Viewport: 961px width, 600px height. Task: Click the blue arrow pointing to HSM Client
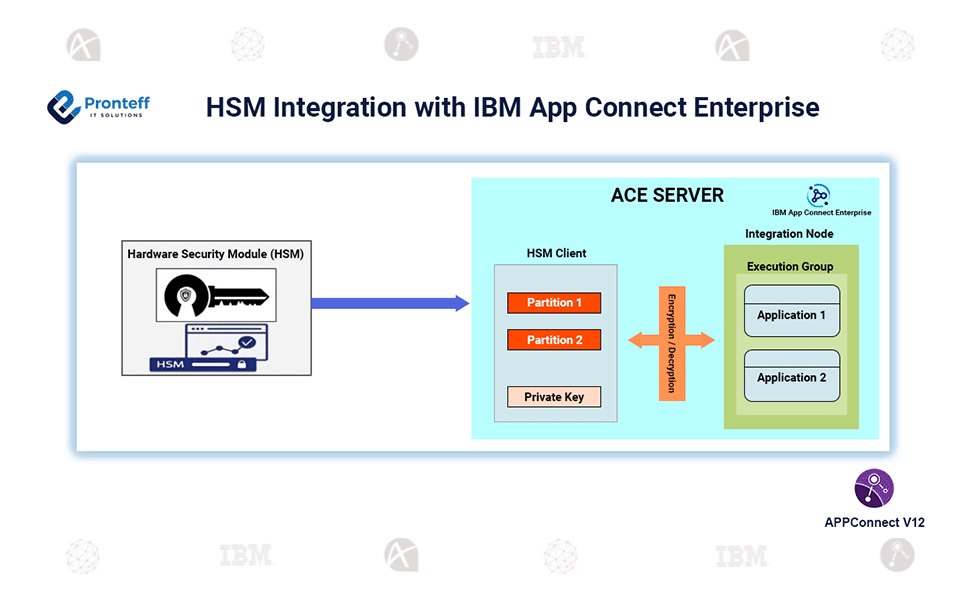coord(389,303)
